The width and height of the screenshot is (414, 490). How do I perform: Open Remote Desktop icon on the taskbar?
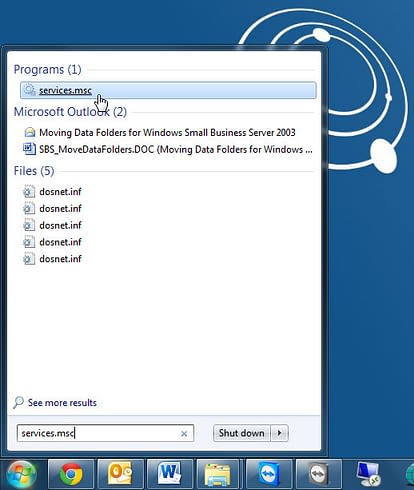[368, 474]
